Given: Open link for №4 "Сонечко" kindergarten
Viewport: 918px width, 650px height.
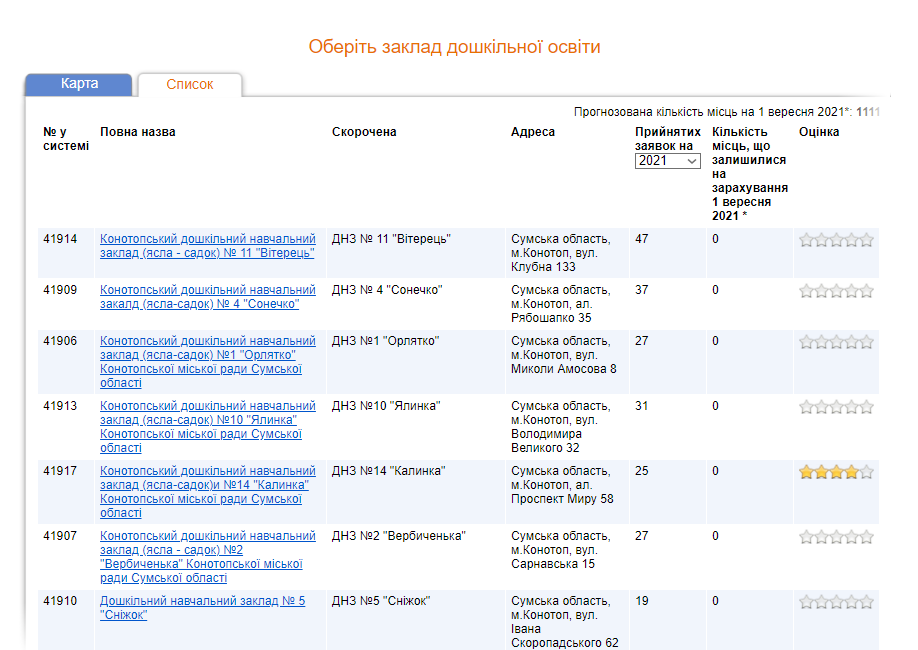Looking at the screenshot, I should [207, 297].
